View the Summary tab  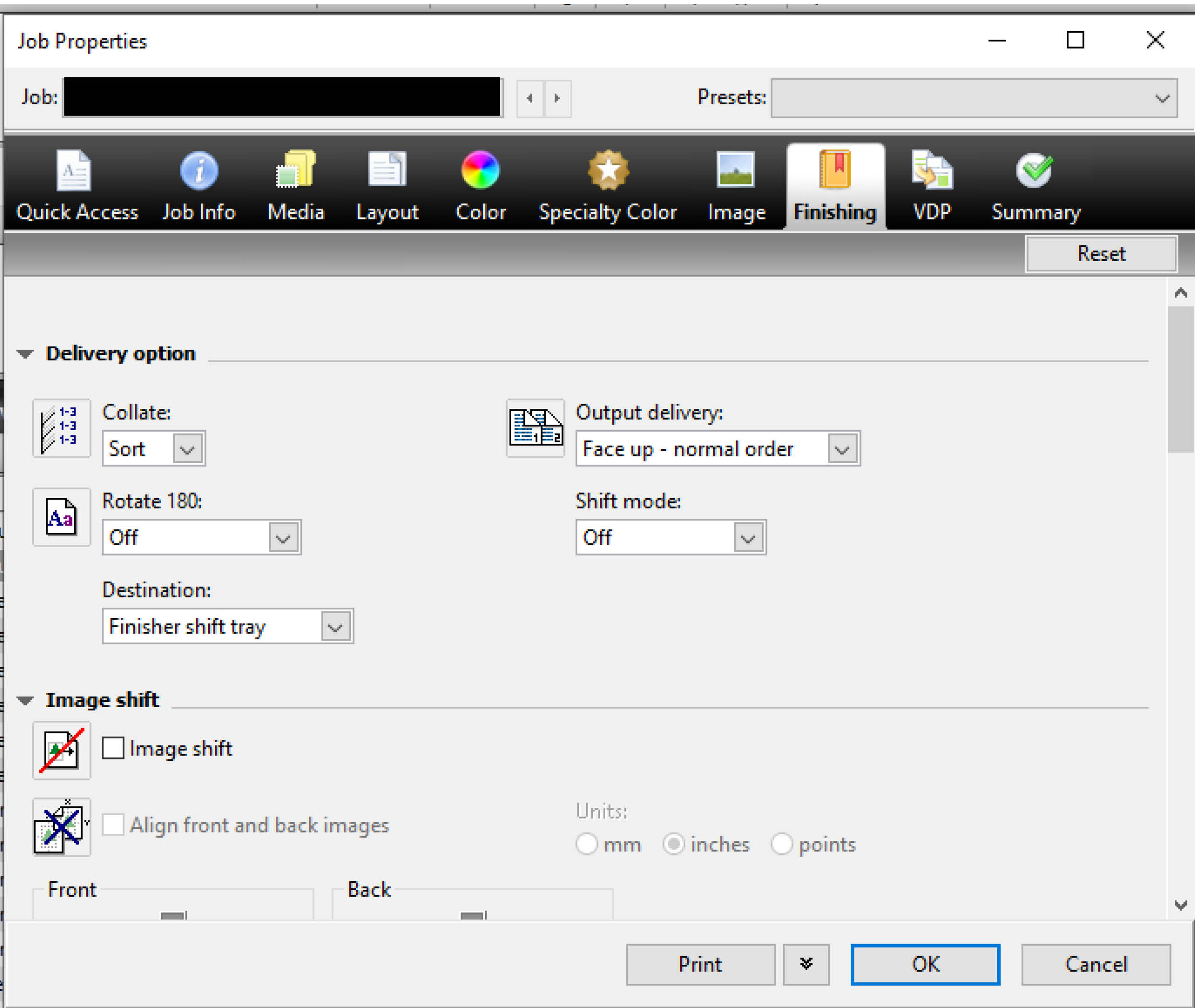[1036, 186]
